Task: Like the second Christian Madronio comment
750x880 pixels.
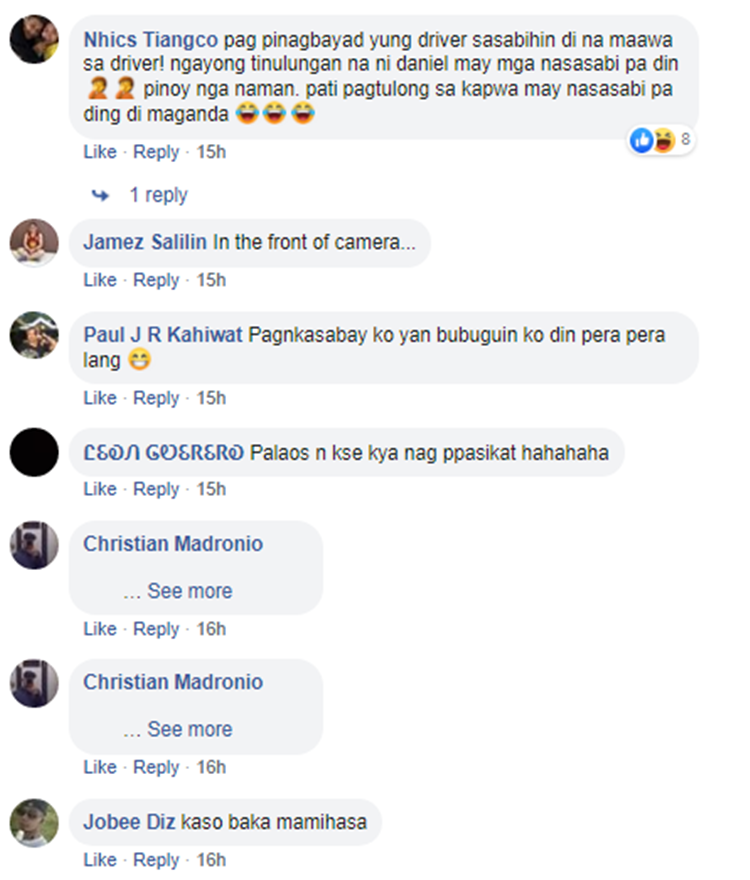Action: tap(100, 767)
